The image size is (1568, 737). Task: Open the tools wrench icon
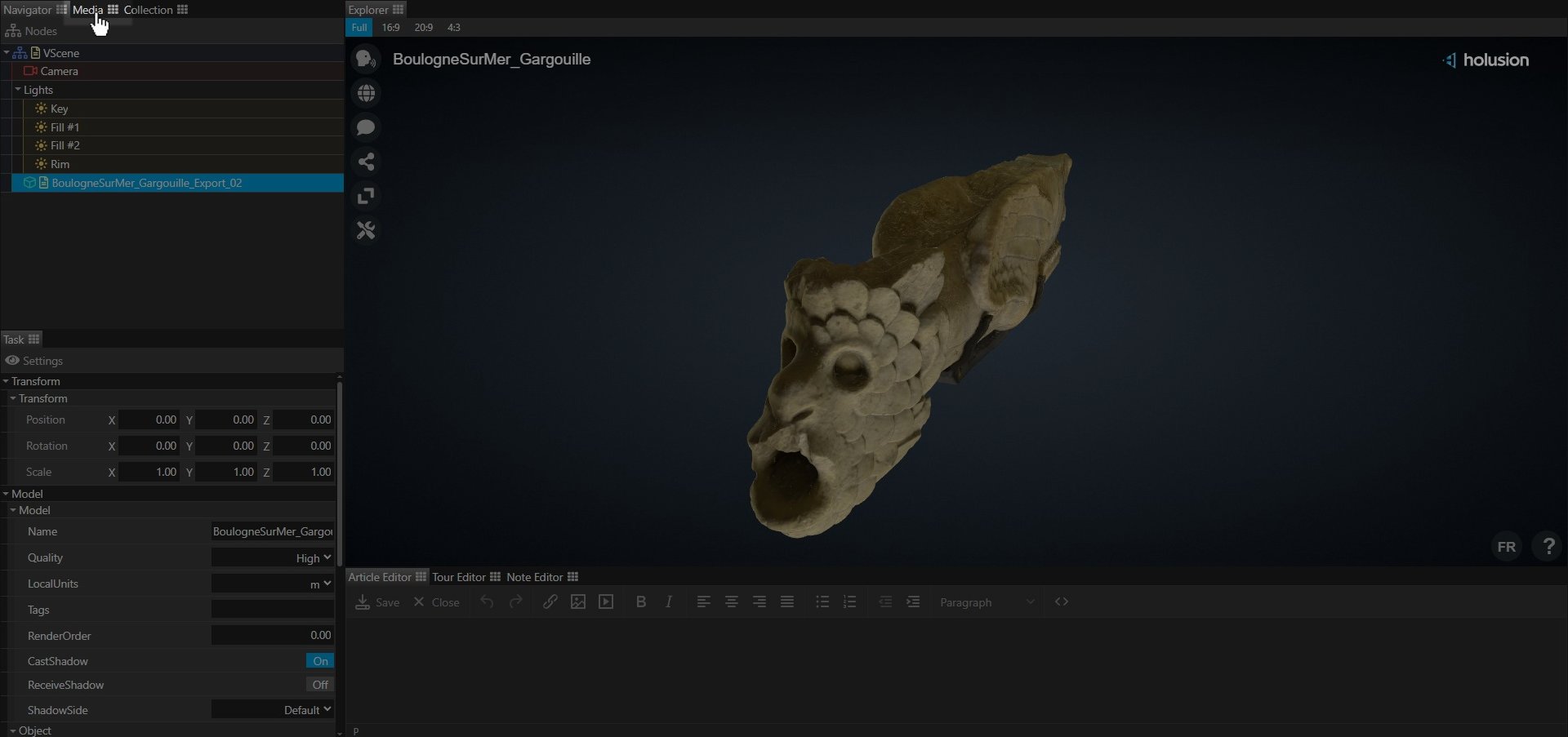366,230
